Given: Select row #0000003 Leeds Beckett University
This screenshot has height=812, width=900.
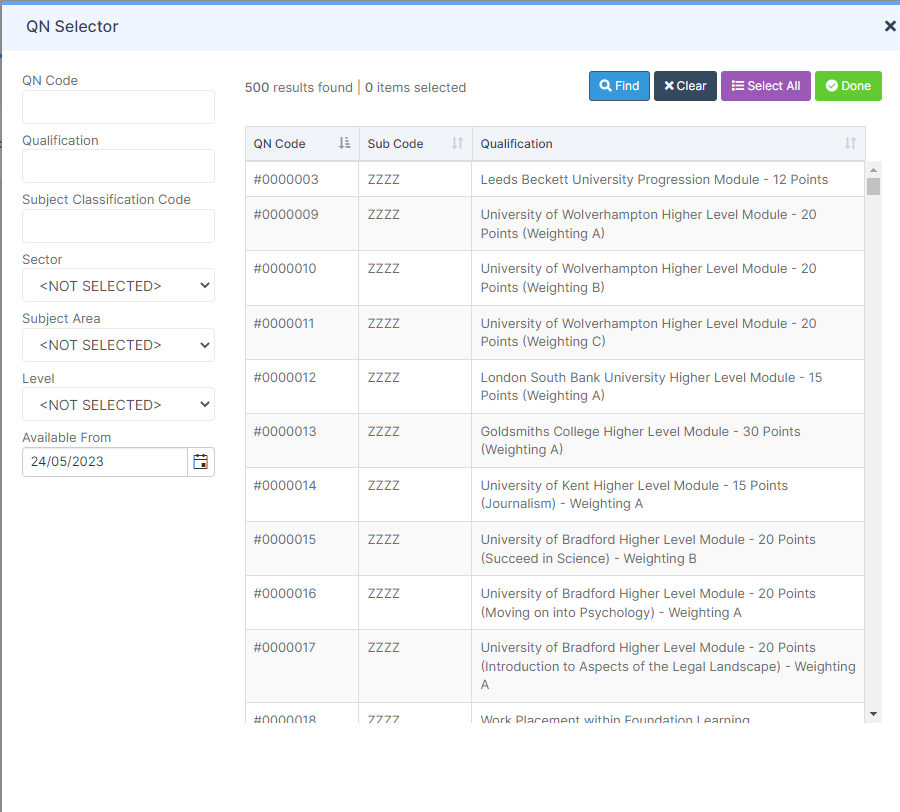Looking at the screenshot, I should 554,179.
